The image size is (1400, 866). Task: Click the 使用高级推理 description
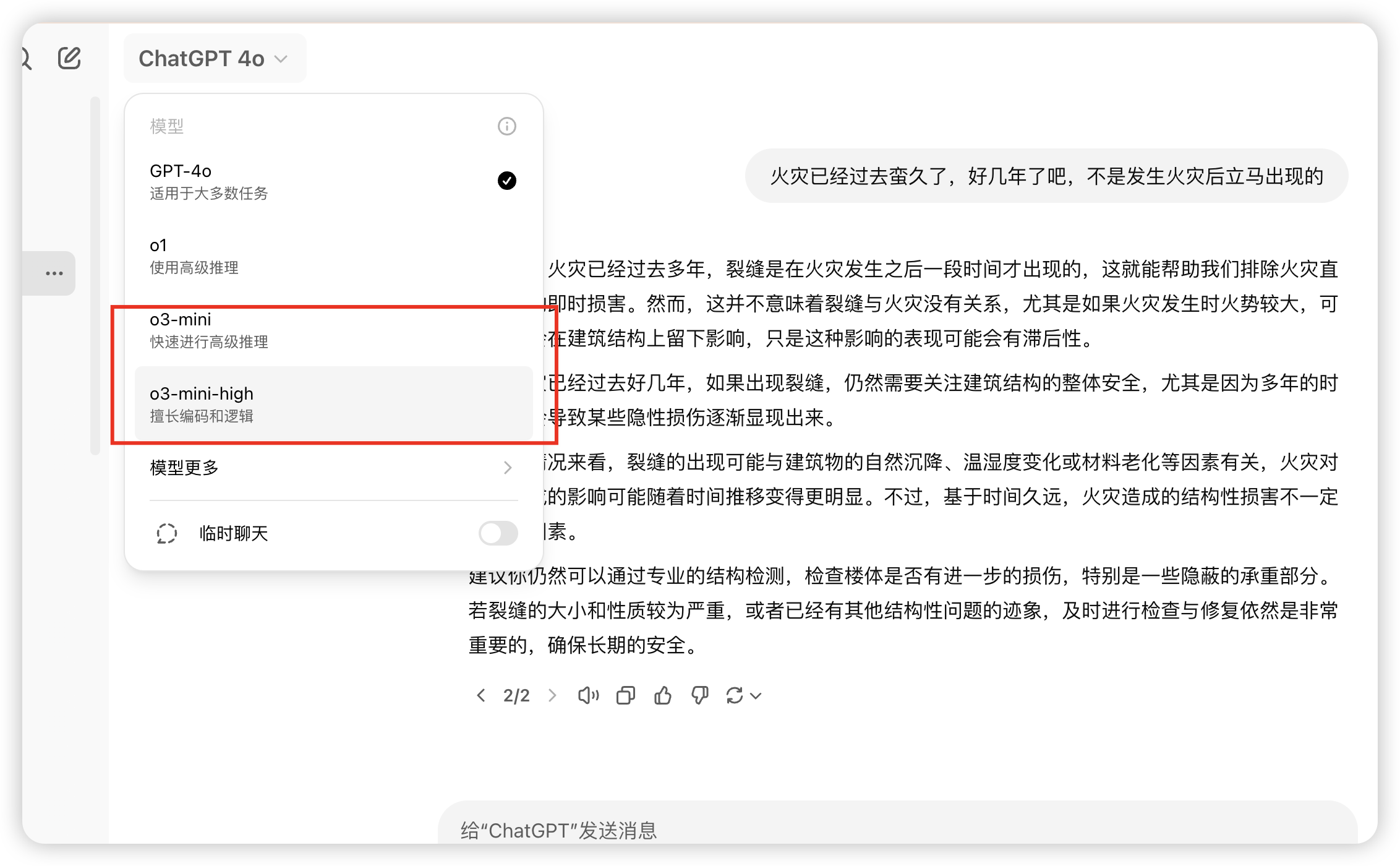[x=194, y=268]
